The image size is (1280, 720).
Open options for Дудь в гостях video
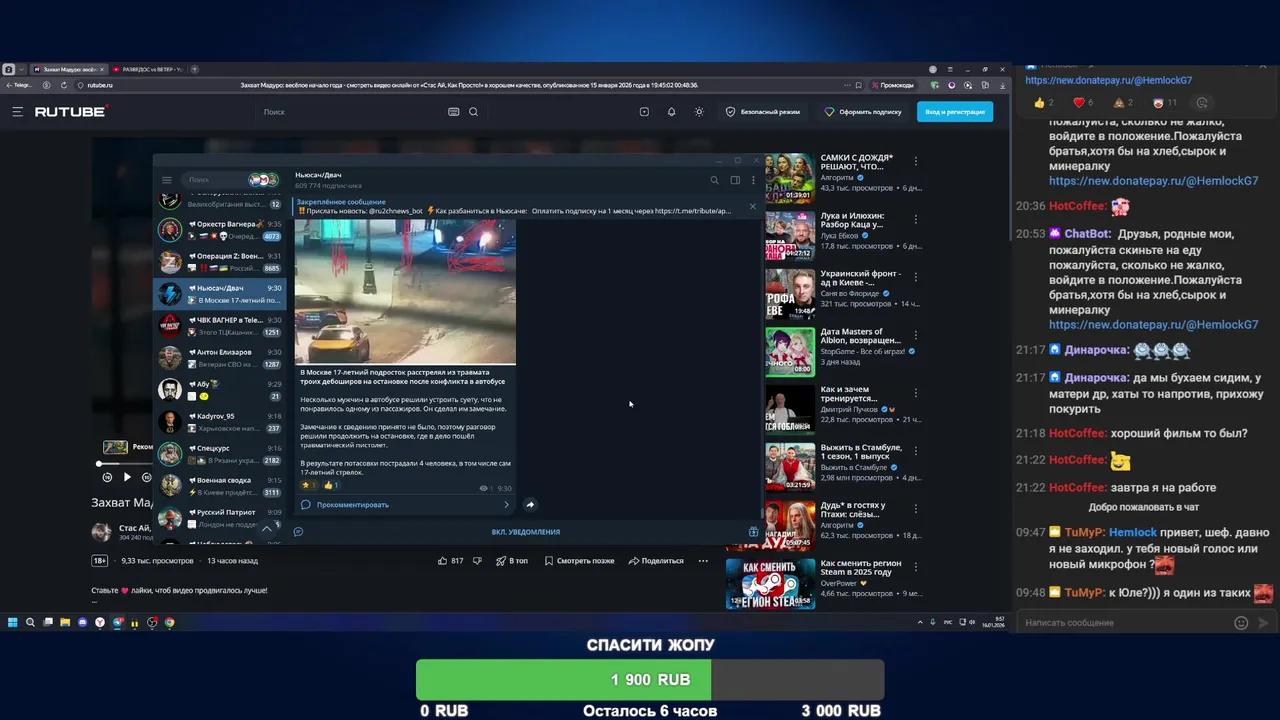[915, 509]
